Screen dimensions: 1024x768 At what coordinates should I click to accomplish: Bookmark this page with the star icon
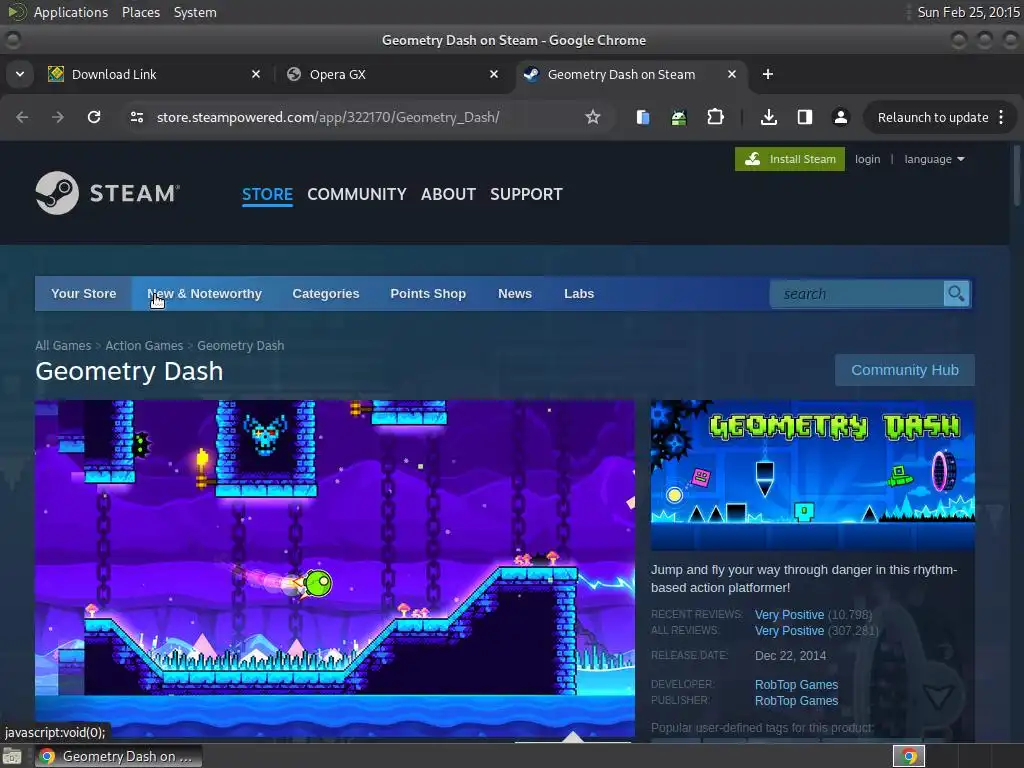592,117
